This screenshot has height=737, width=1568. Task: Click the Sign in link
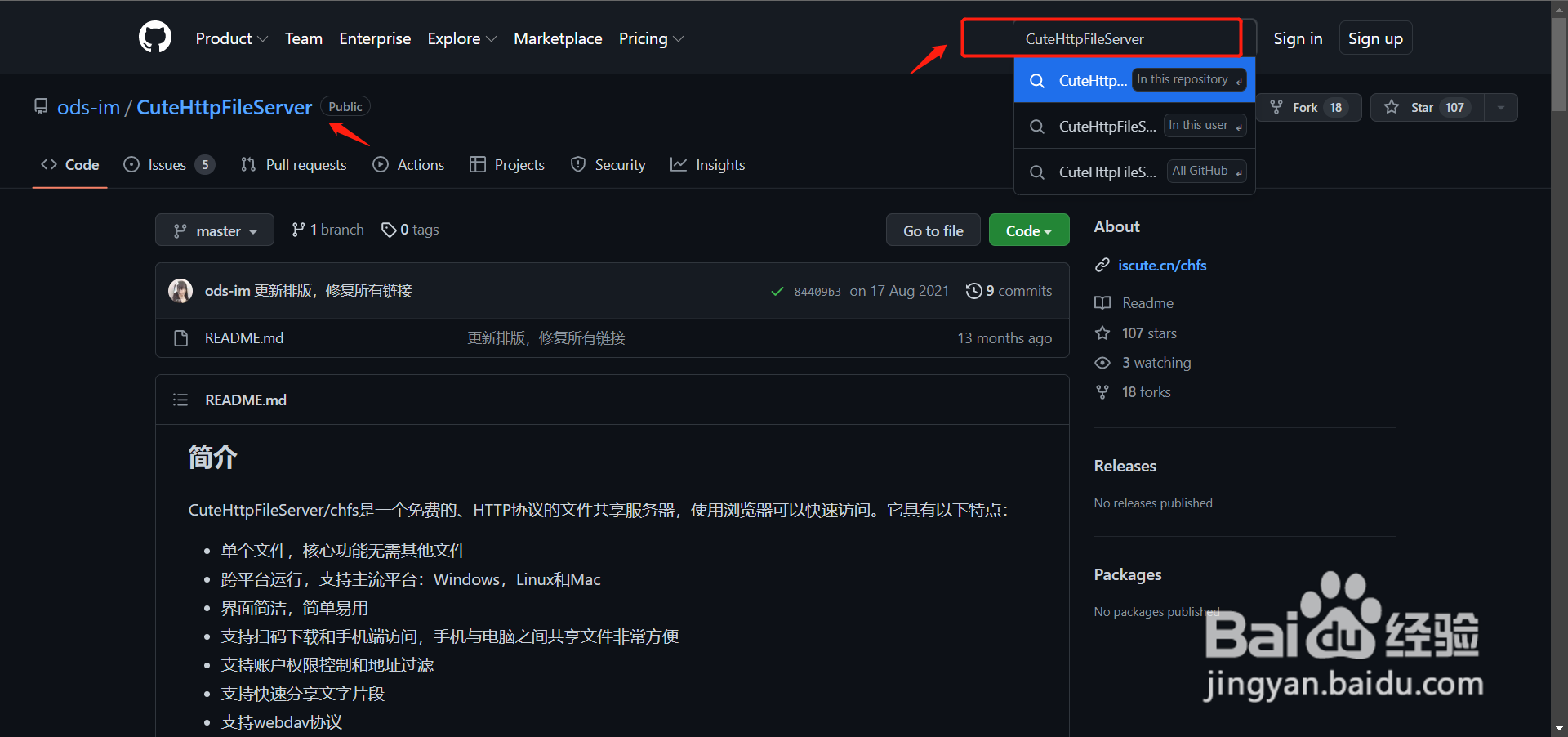click(1298, 38)
